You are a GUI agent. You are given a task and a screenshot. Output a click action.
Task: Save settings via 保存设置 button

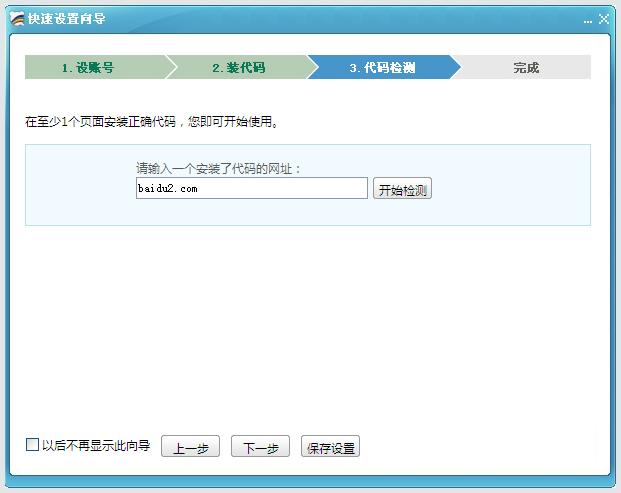(x=330, y=448)
